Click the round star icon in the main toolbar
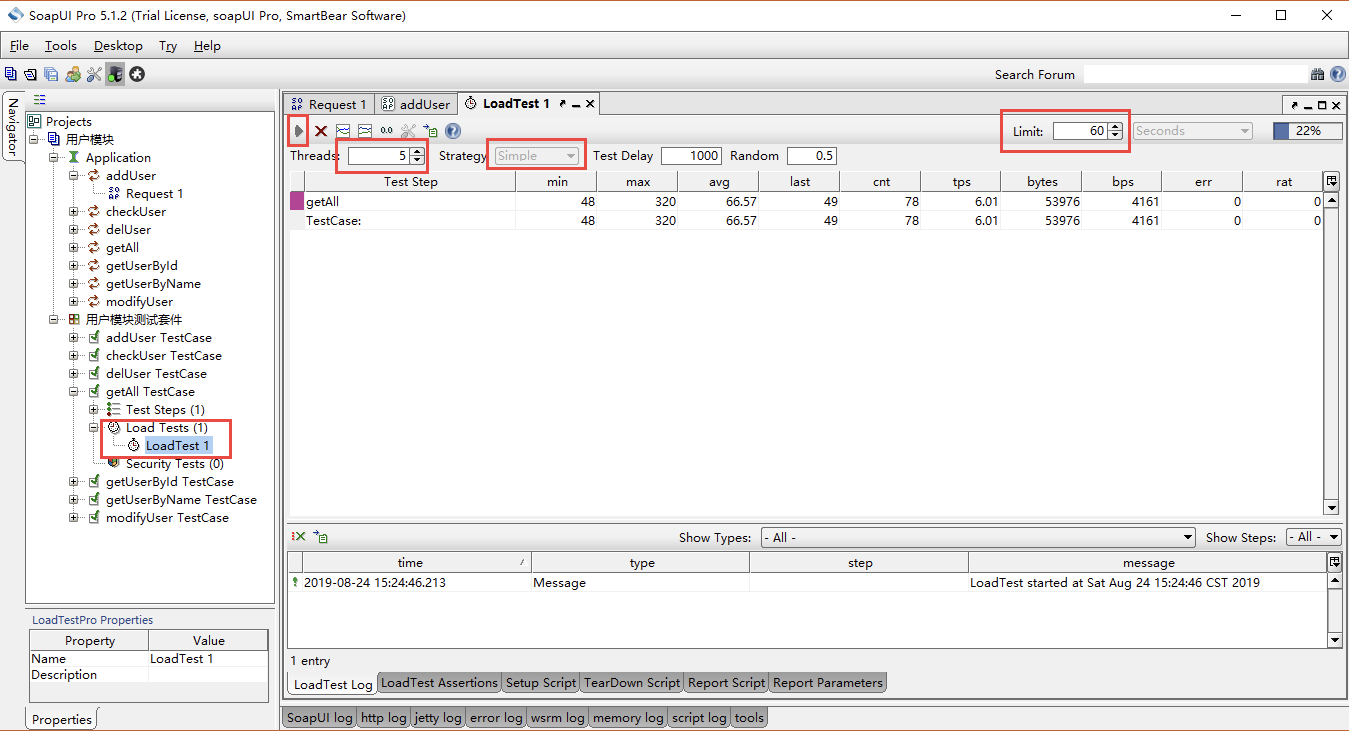Image resolution: width=1349 pixels, height=731 pixels. 137,74
